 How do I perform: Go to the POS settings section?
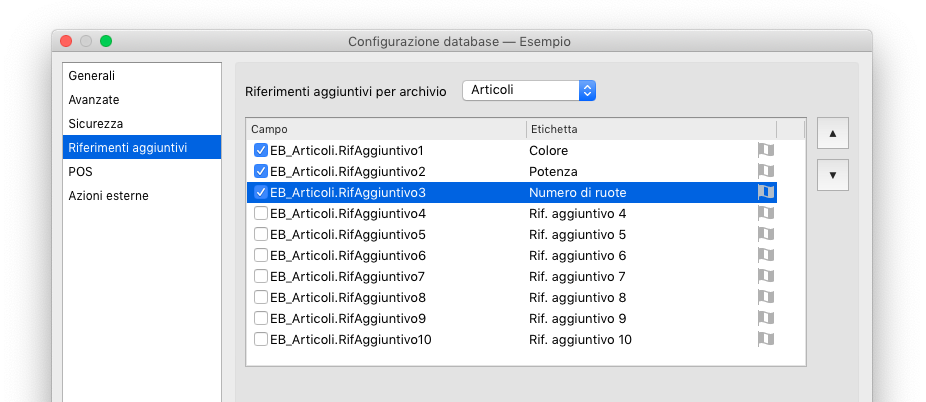pos(80,172)
